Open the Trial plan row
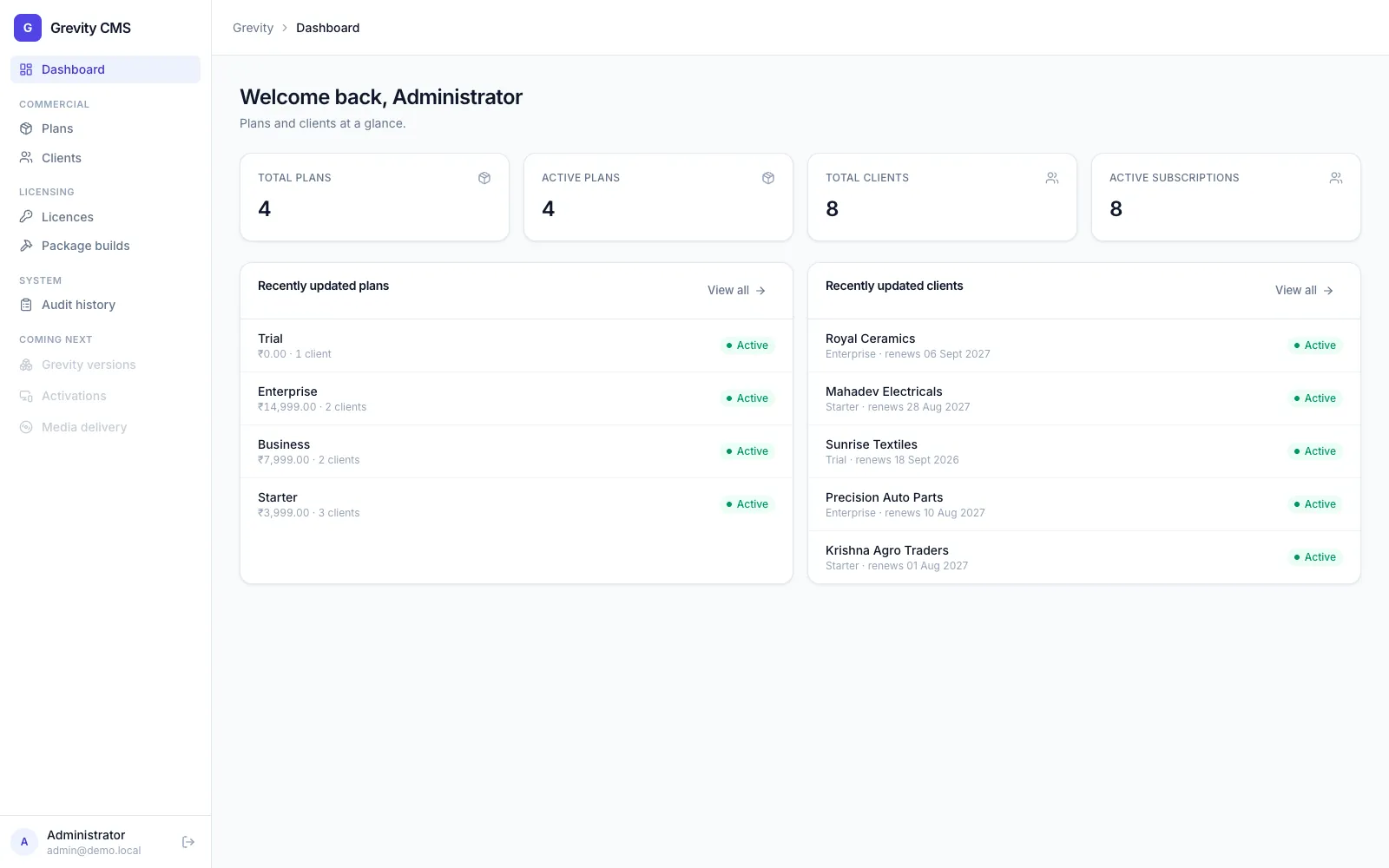The width and height of the screenshot is (1389, 868). [517, 345]
